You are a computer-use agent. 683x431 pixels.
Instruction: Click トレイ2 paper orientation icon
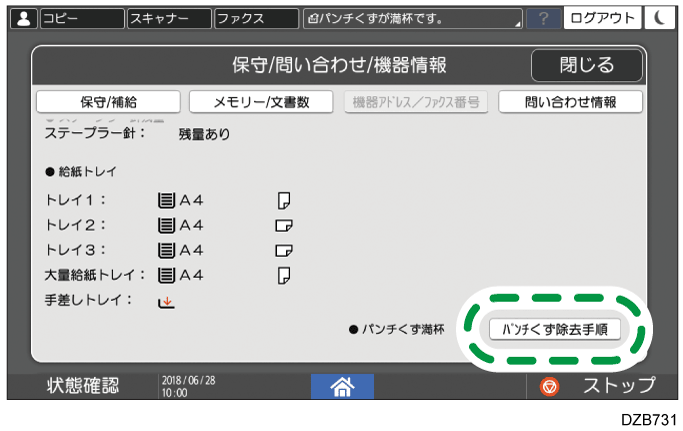click(284, 225)
